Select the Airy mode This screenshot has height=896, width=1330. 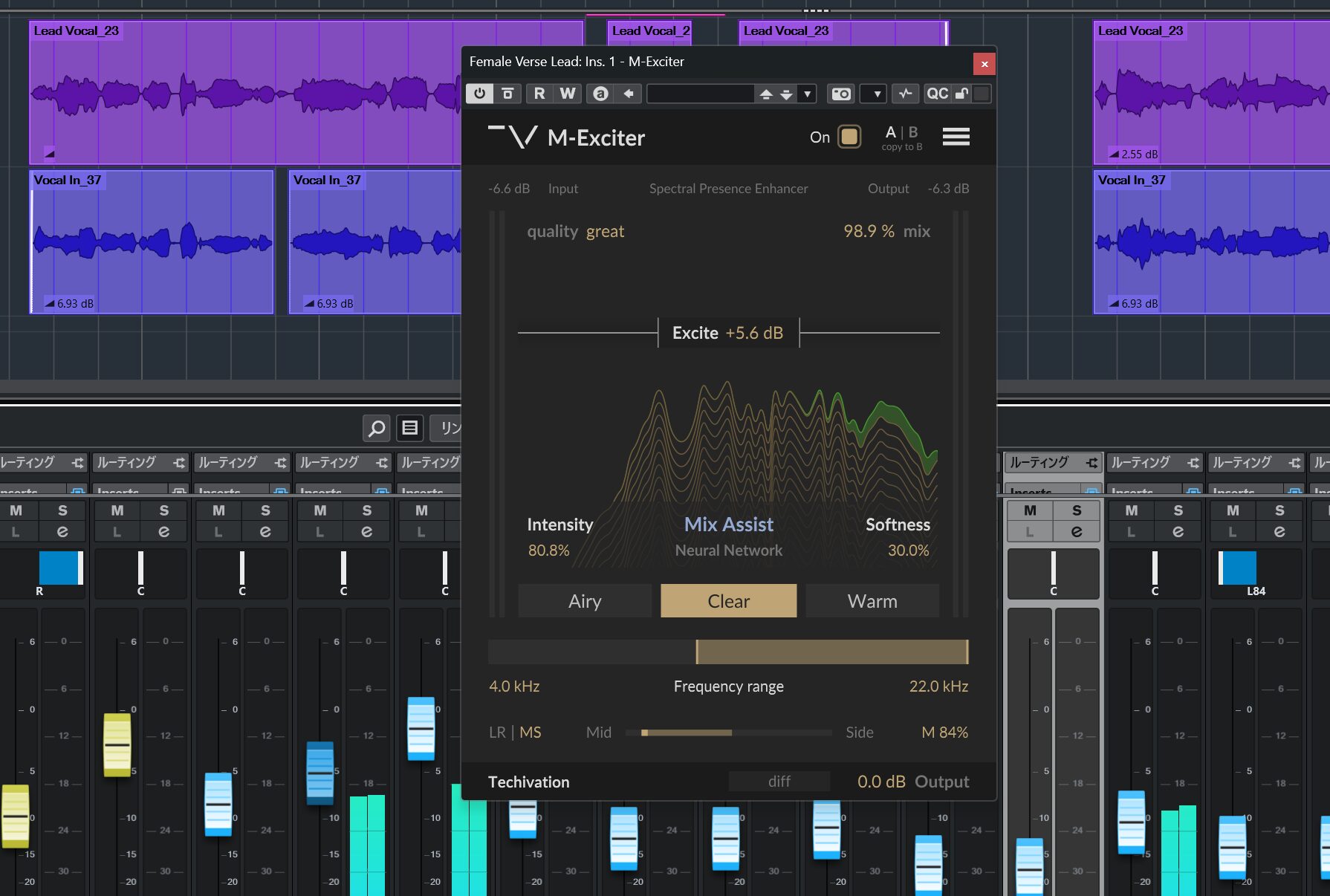(585, 601)
